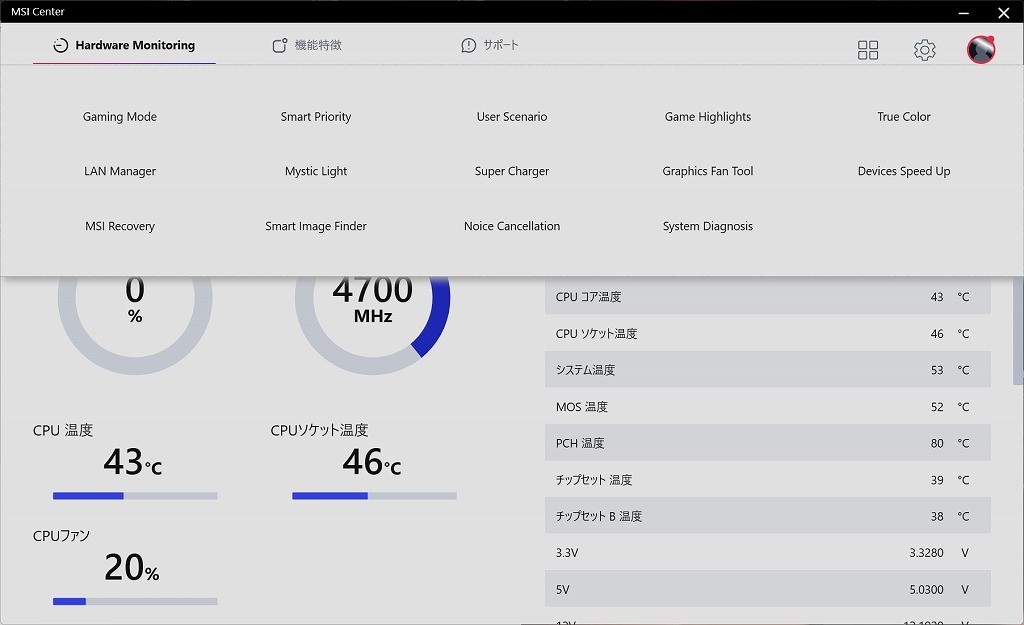Launch True Color
This screenshot has height=625, width=1024.
coord(904,116)
